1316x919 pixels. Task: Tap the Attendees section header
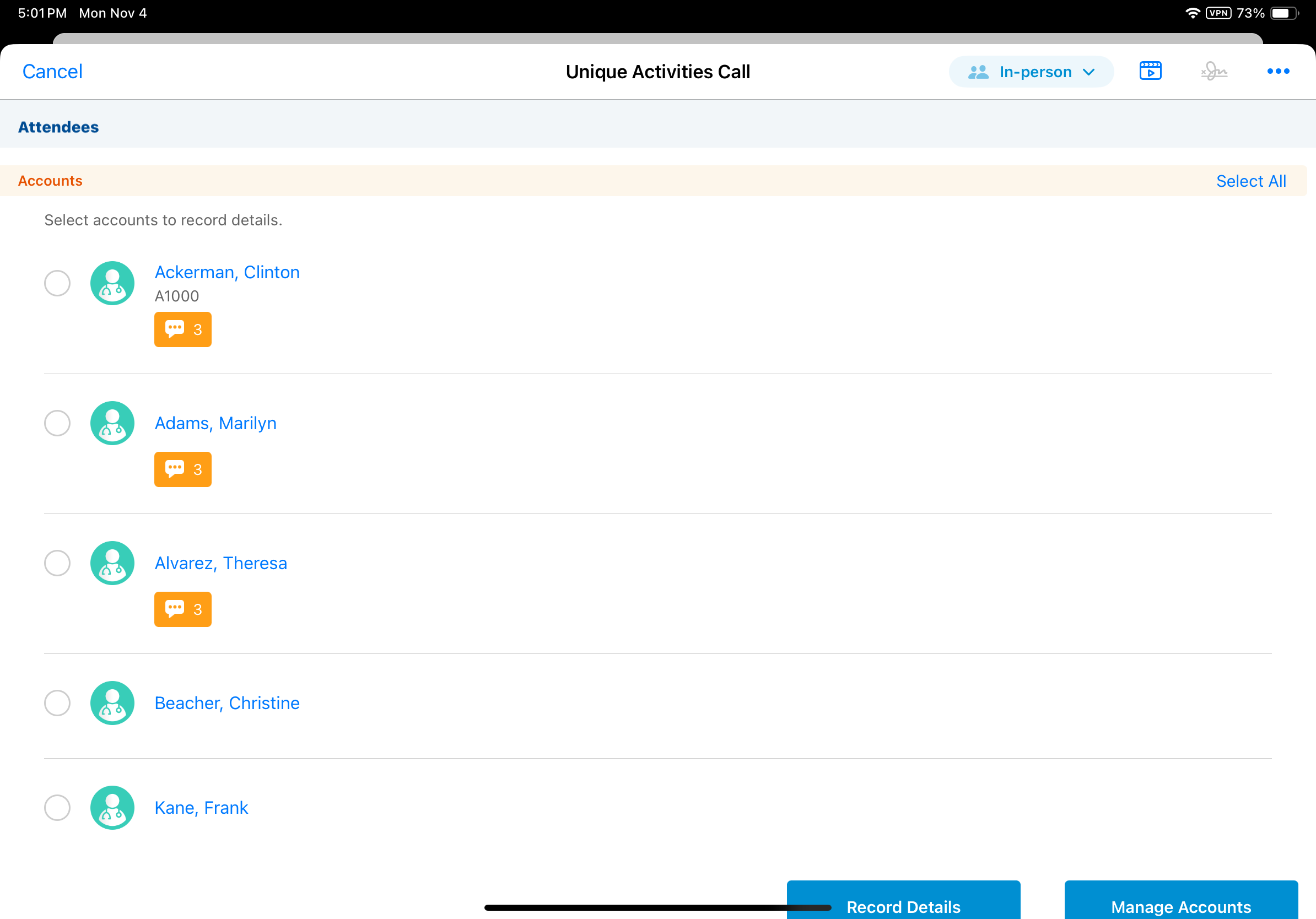pos(58,127)
